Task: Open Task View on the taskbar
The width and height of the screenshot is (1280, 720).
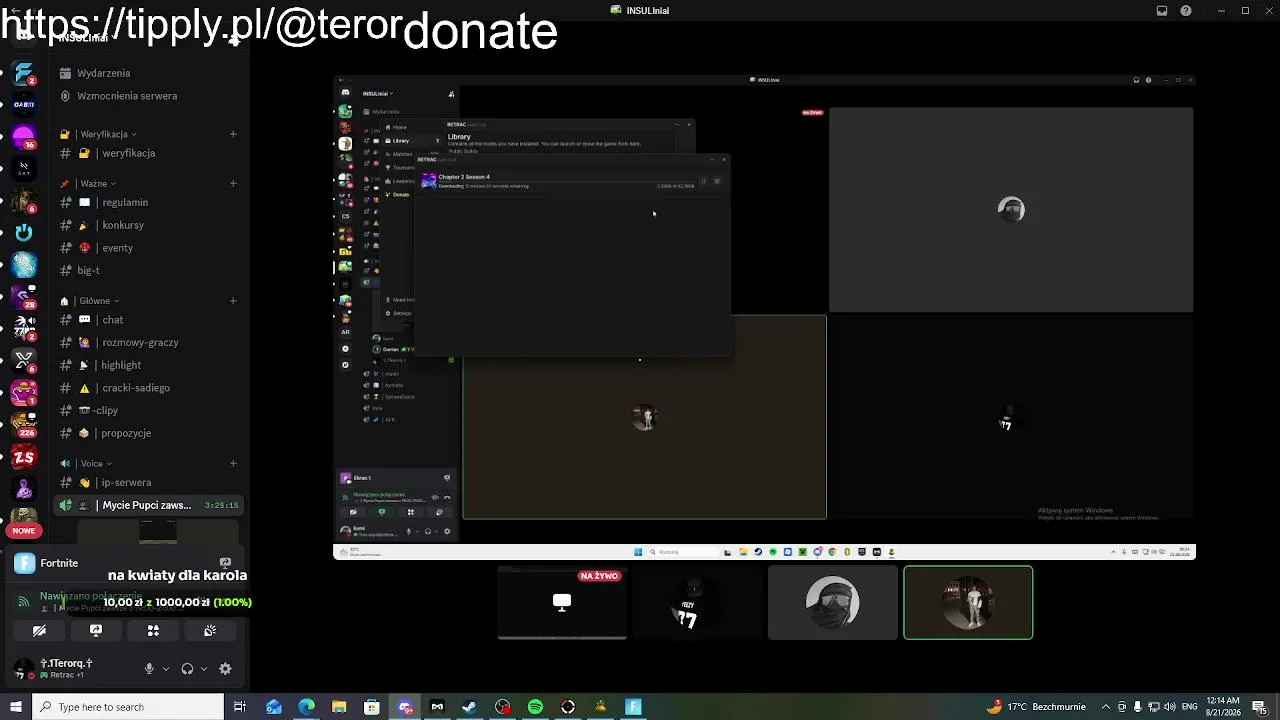Action: click(x=240, y=707)
